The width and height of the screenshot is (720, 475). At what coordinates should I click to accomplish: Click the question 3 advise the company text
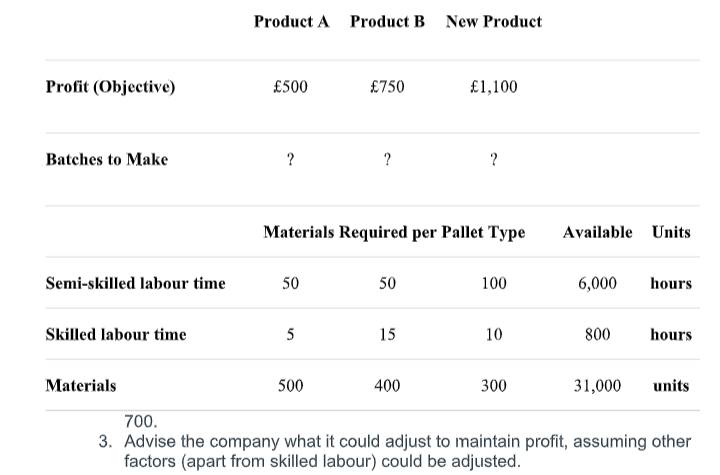pos(394,451)
